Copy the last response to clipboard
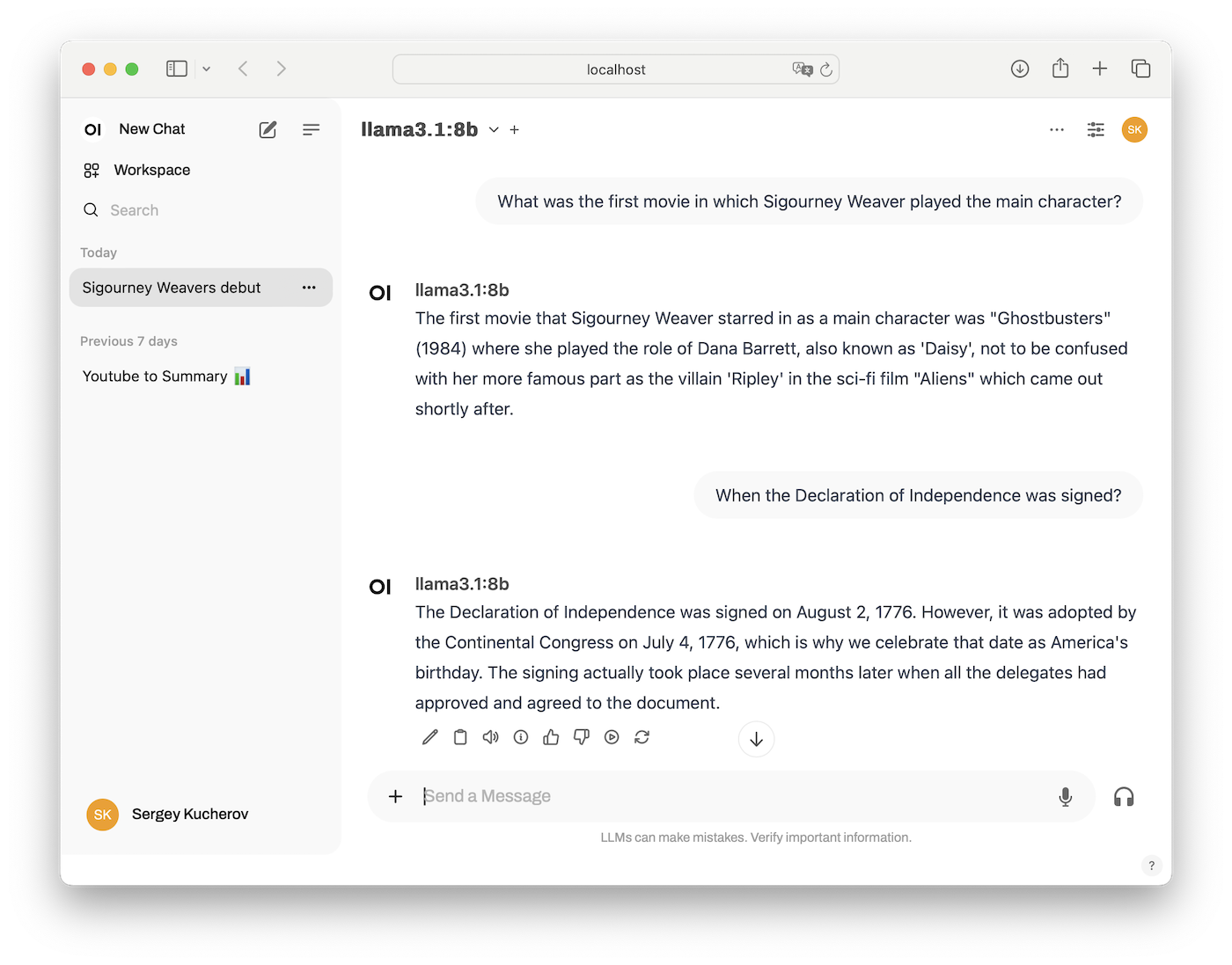Viewport: 1232px width, 965px height. [x=460, y=737]
